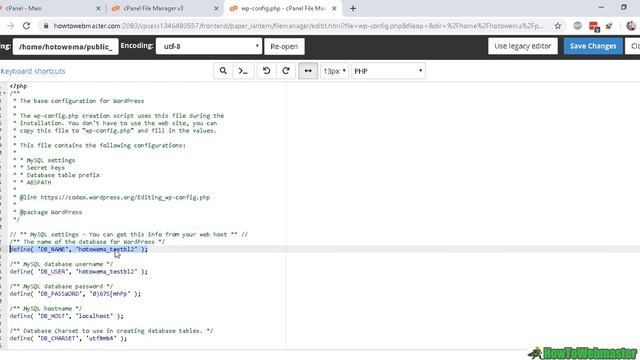Click the MySQL hostname comment
Viewport: 640px width, 360px height.
pyautogui.click(x=46, y=309)
